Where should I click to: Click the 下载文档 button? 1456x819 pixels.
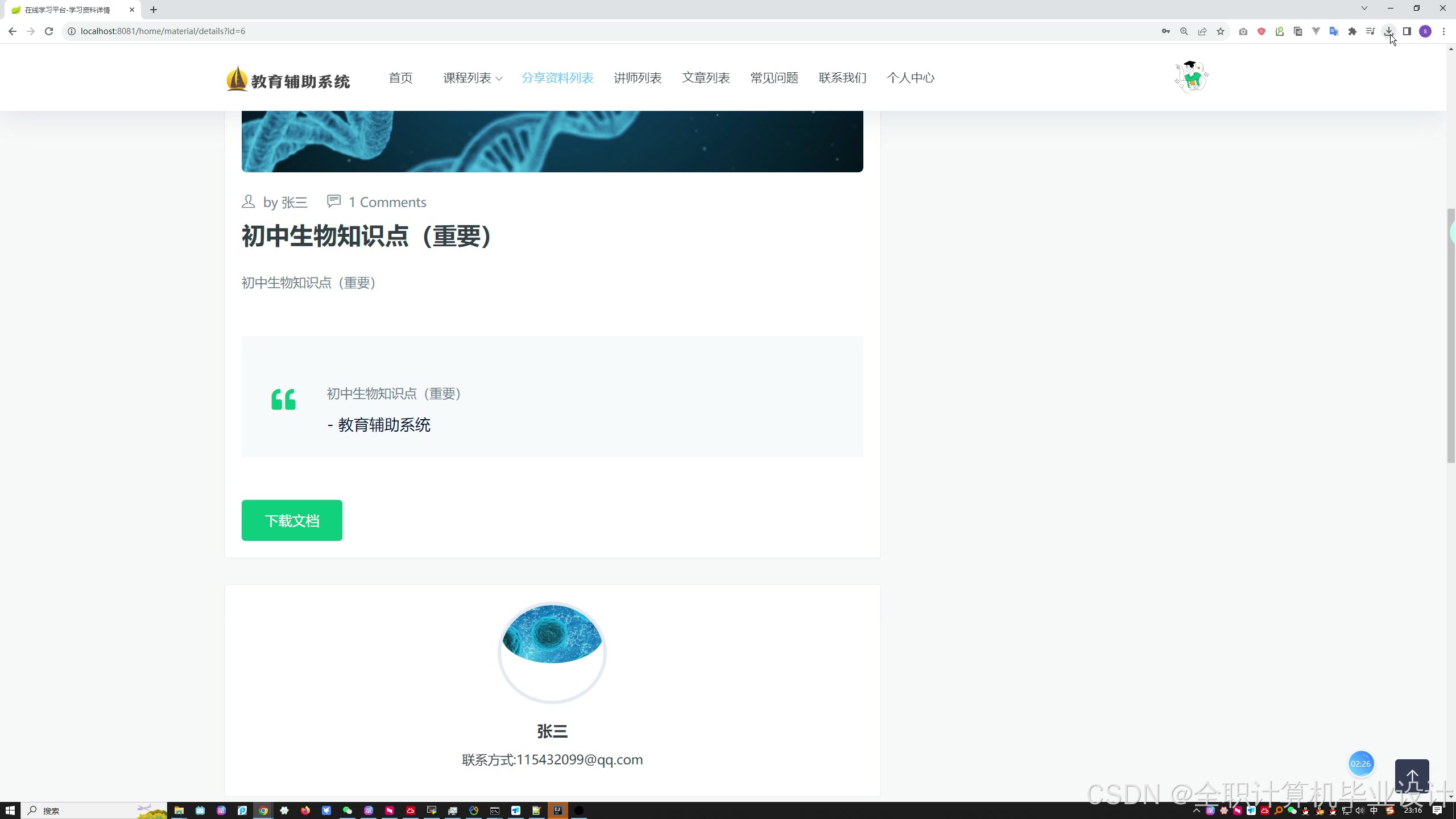coord(292,520)
